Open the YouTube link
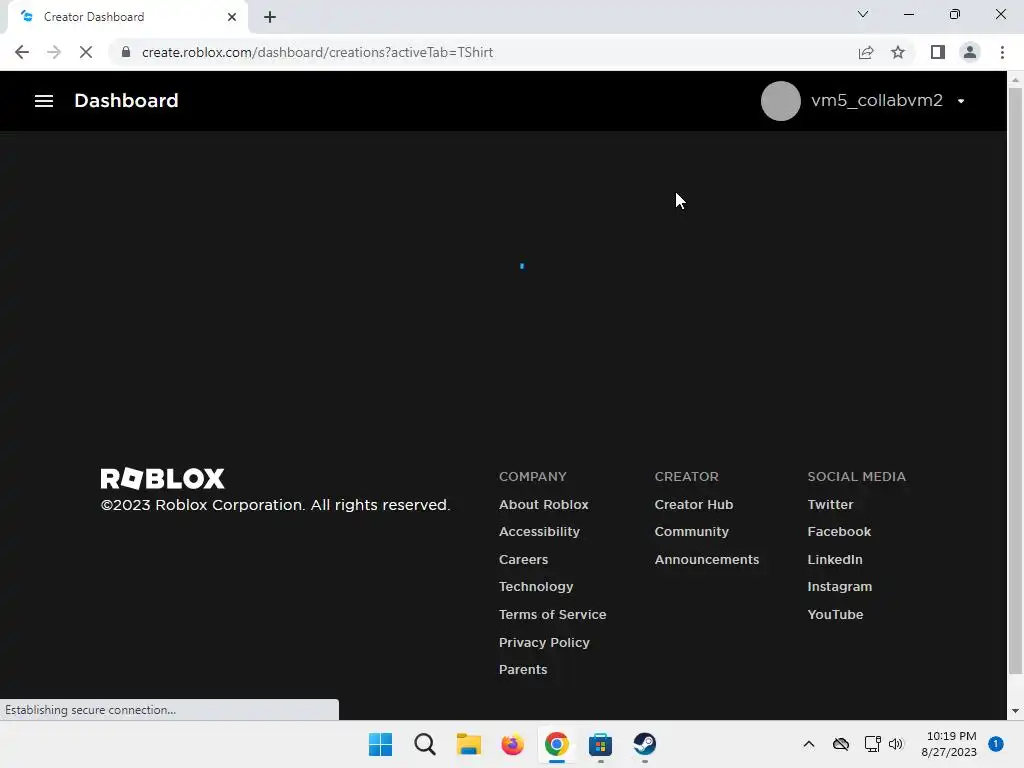 click(x=835, y=615)
